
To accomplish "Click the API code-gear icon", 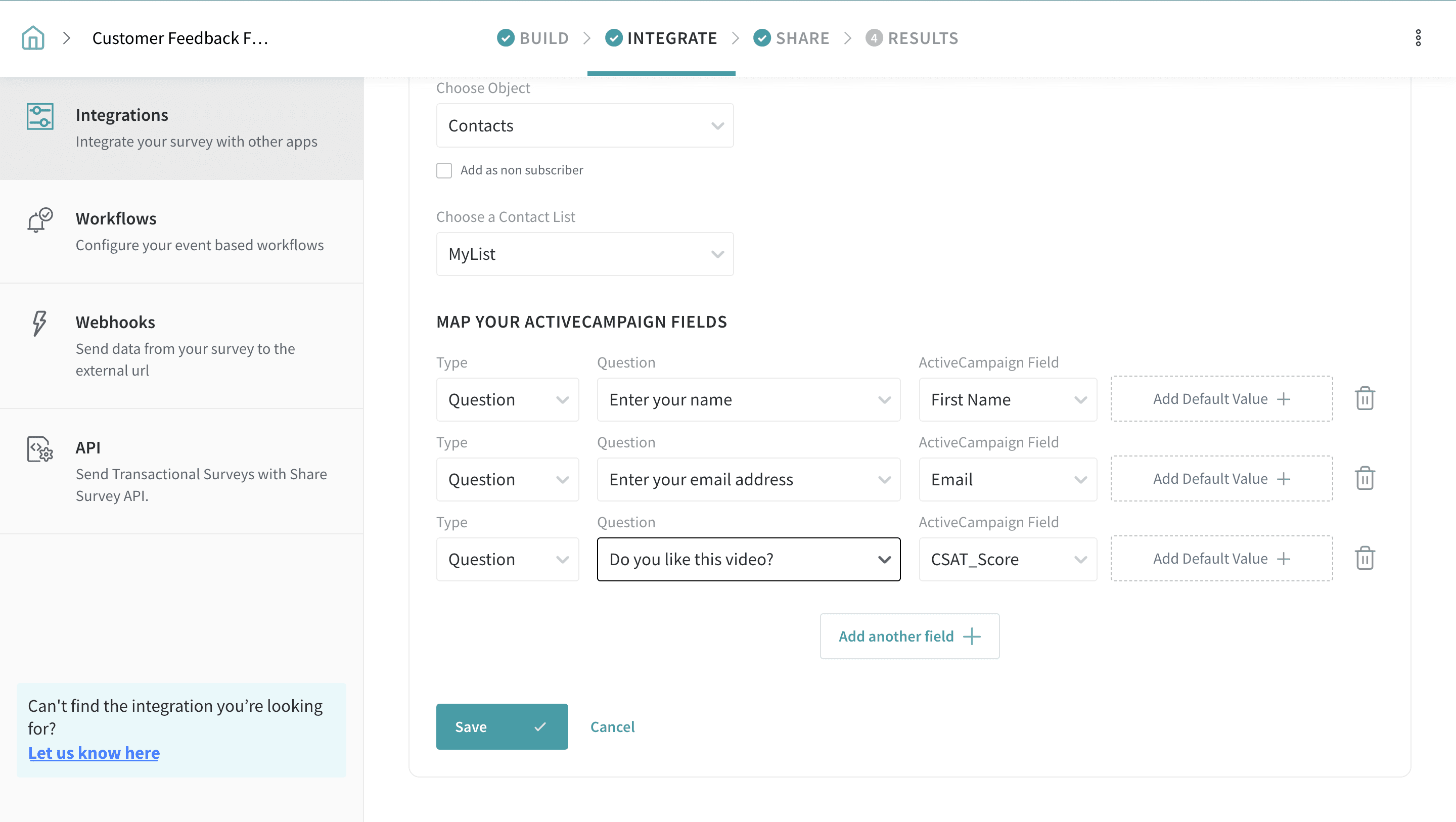I will point(39,449).
